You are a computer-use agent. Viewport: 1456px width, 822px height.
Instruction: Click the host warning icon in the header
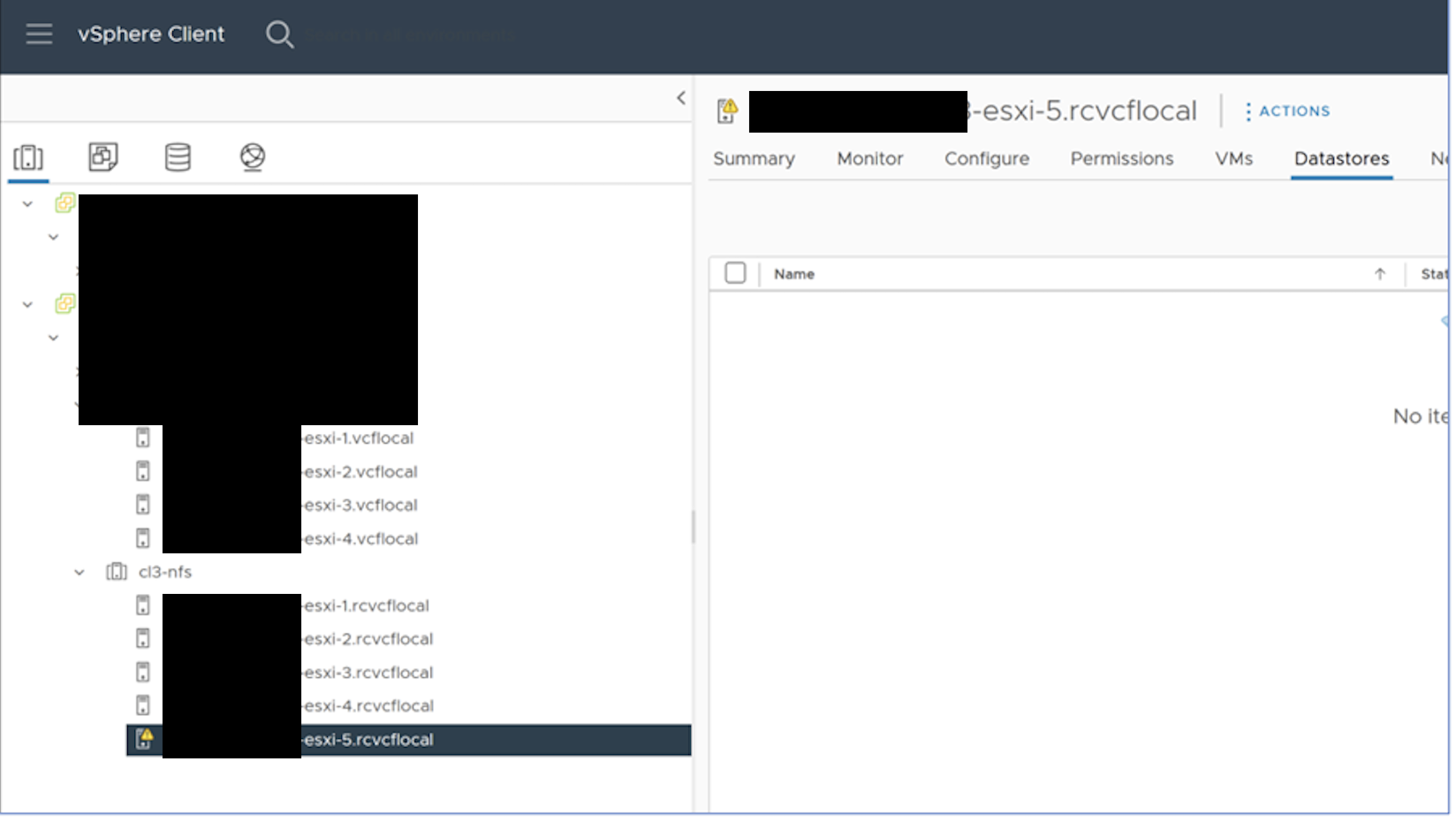click(727, 110)
